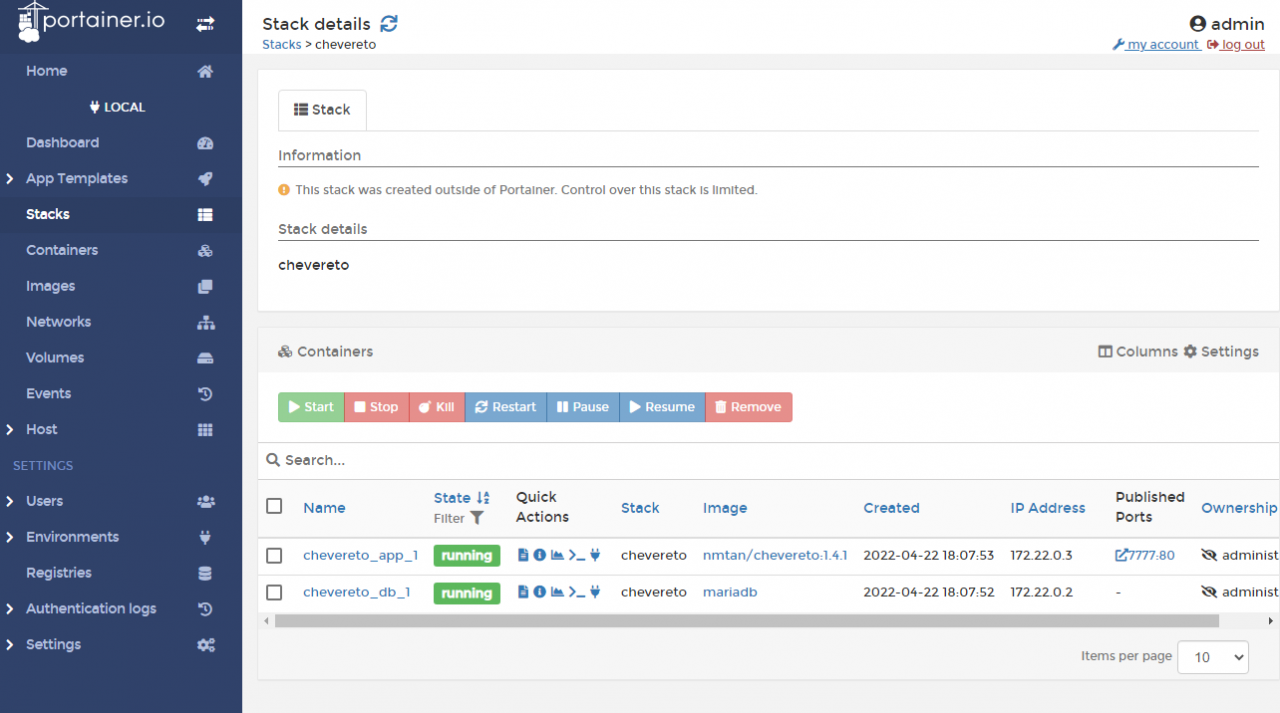Click the Restart button

click(x=506, y=407)
